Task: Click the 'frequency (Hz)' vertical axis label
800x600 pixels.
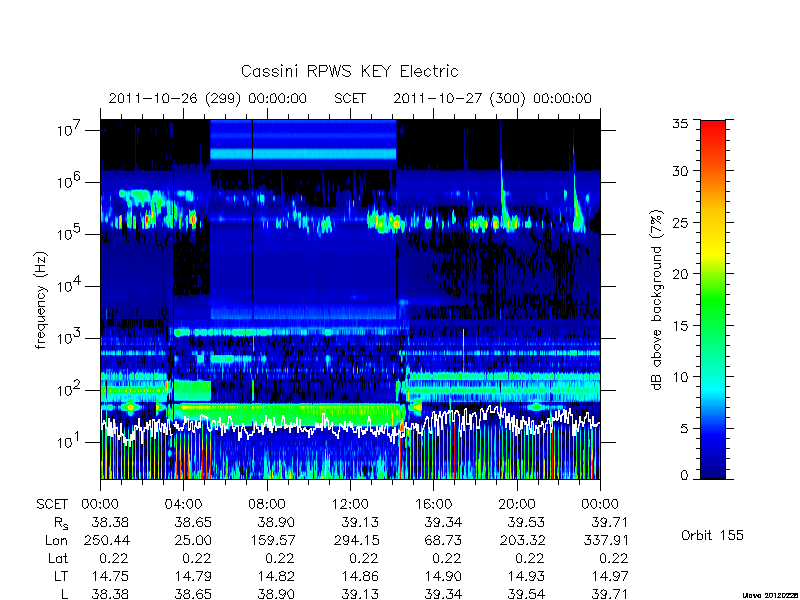Action: click(x=41, y=300)
